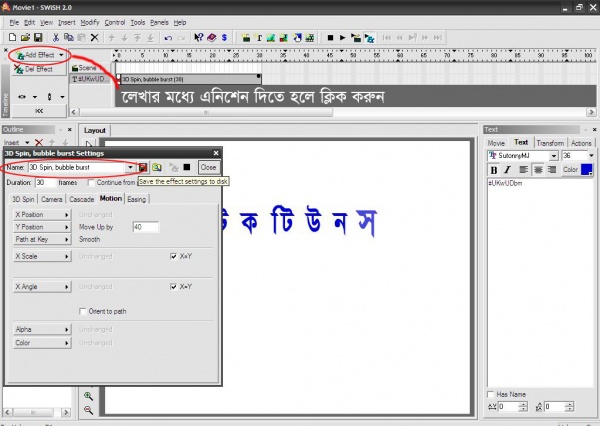600x426 pixels.
Task: Set text alignment to right
Action: [552, 170]
